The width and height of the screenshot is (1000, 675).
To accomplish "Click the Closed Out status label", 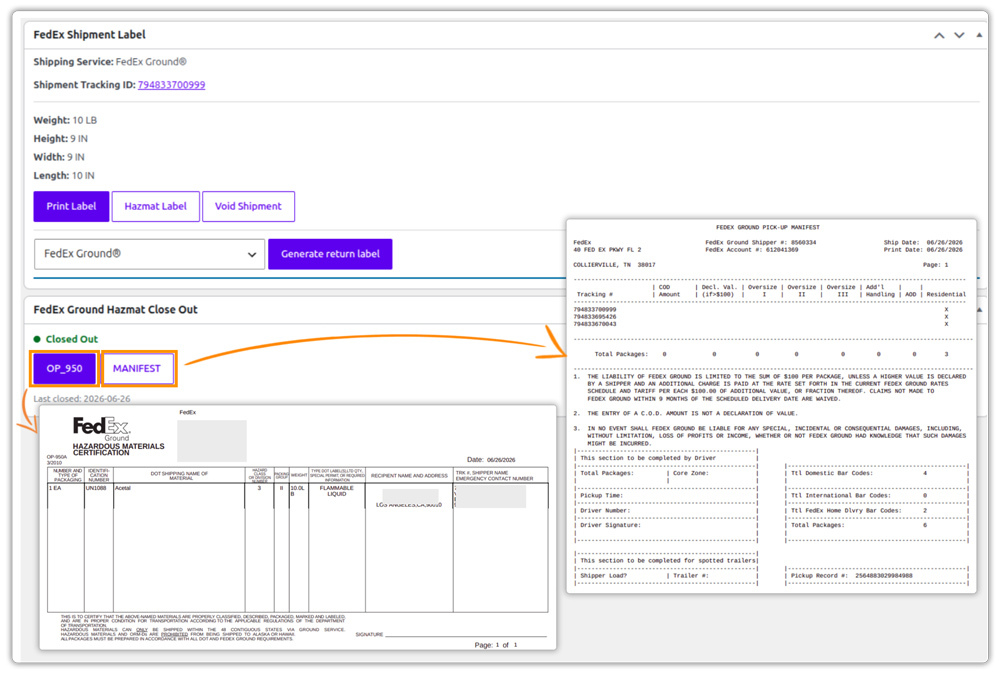I will click(72, 339).
